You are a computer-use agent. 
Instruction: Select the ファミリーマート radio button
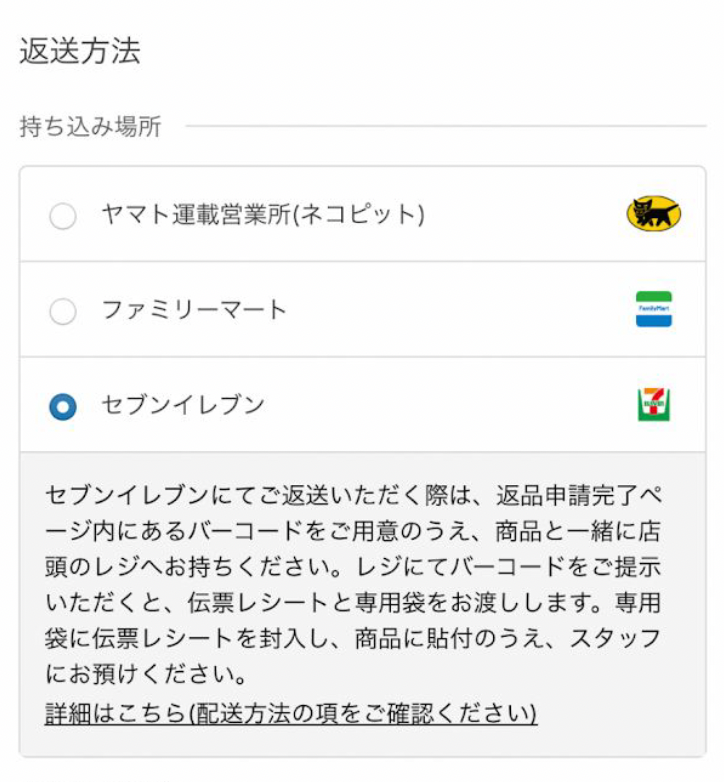pyautogui.click(x=63, y=311)
